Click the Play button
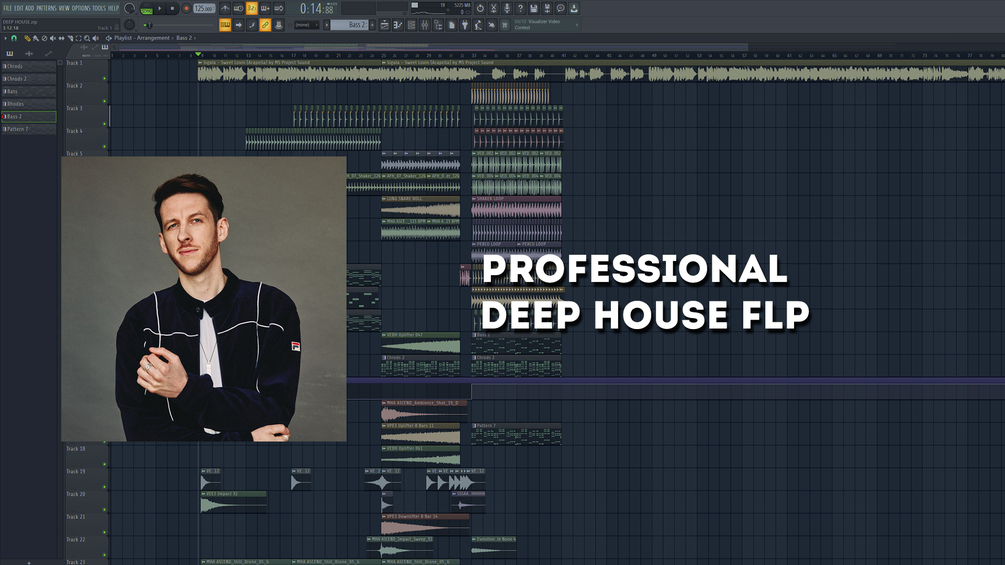 160,8
